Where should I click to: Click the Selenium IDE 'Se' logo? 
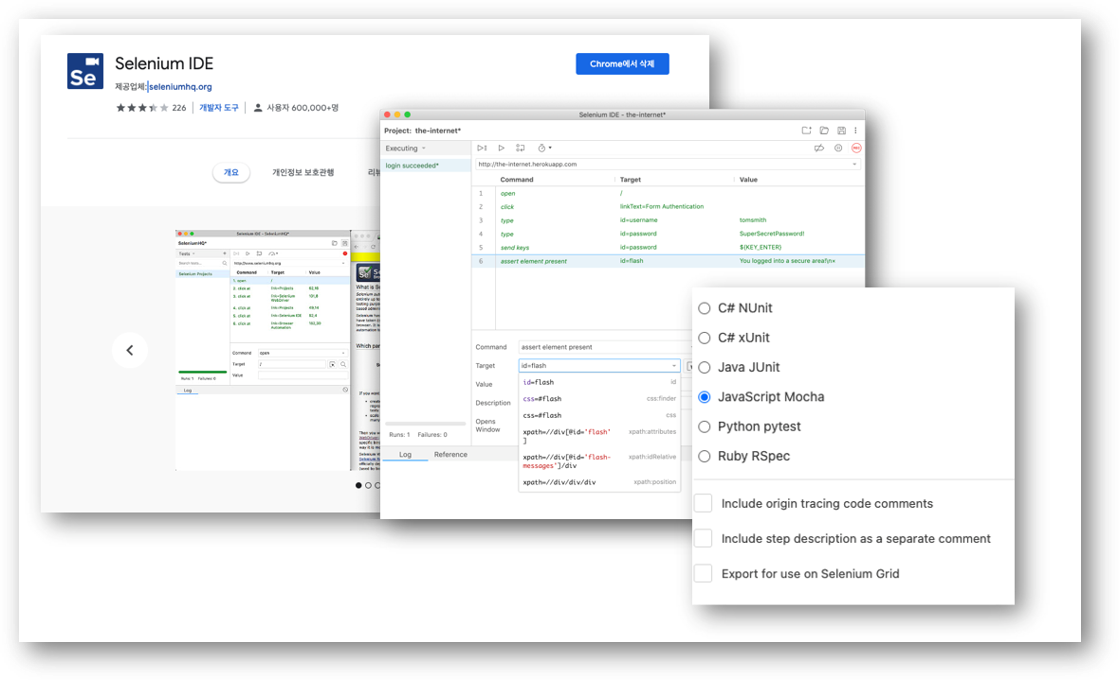[85, 71]
